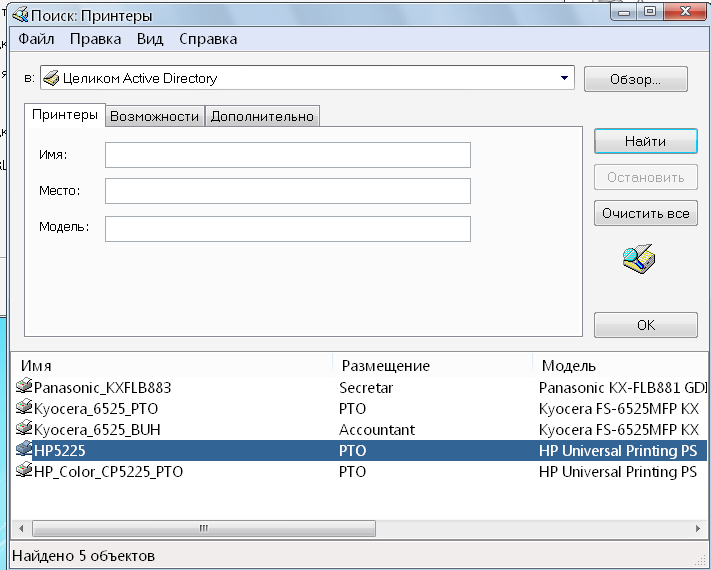The height and width of the screenshot is (570, 711).
Task: Switch to the Возможности tab
Action: coord(154,116)
